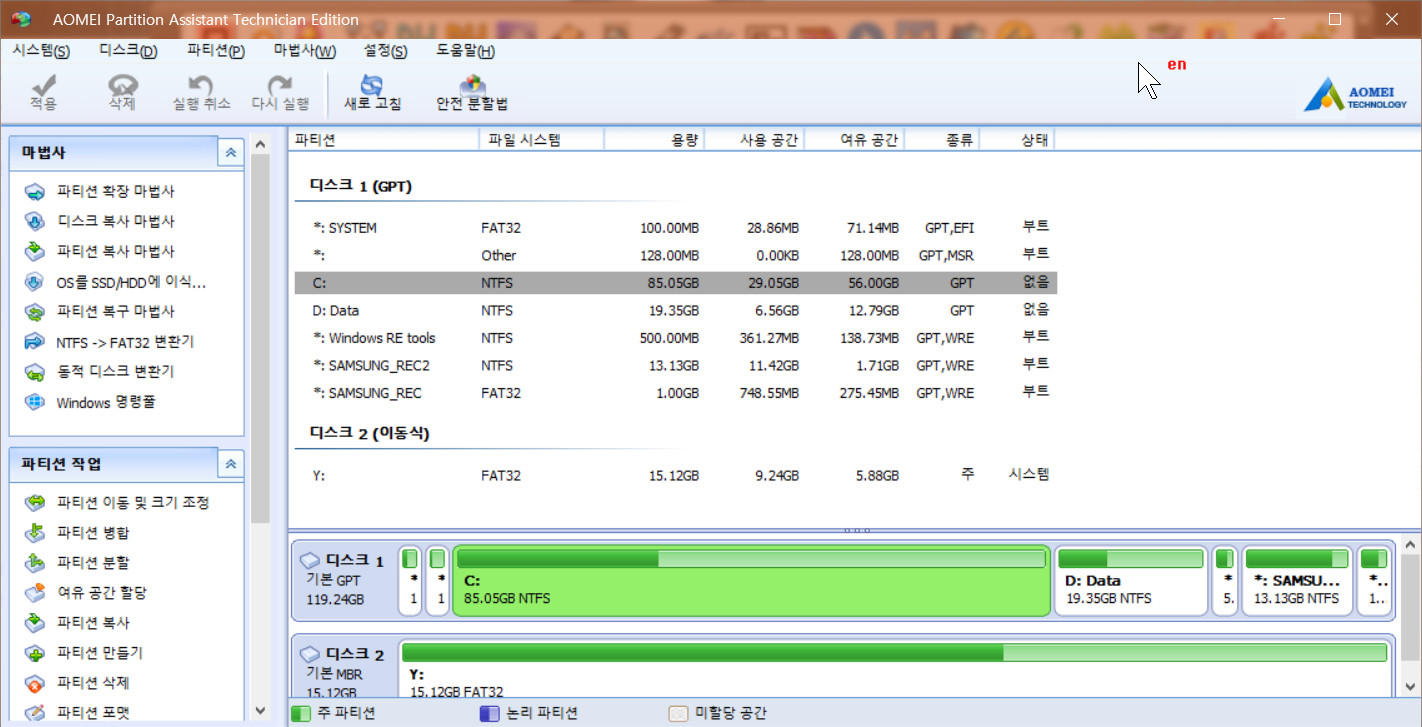Click the C: 85.05GB NTFS block
The image size is (1422, 727).
tap(752, 580)
